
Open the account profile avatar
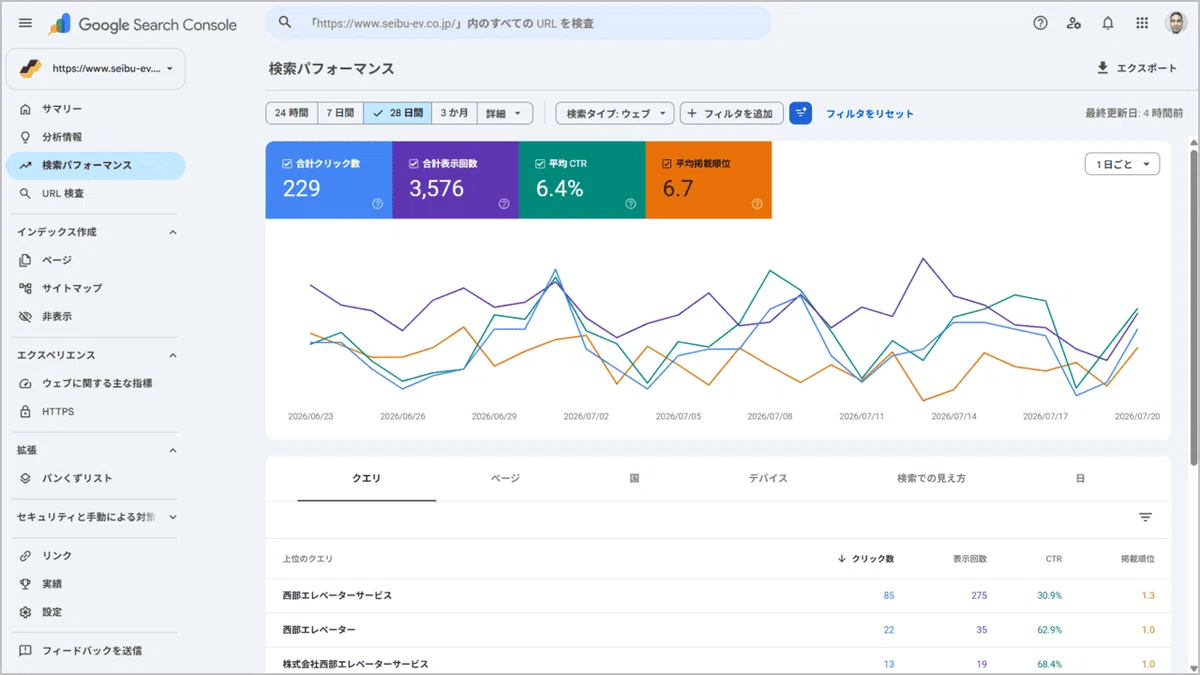tap(1176, 23)
